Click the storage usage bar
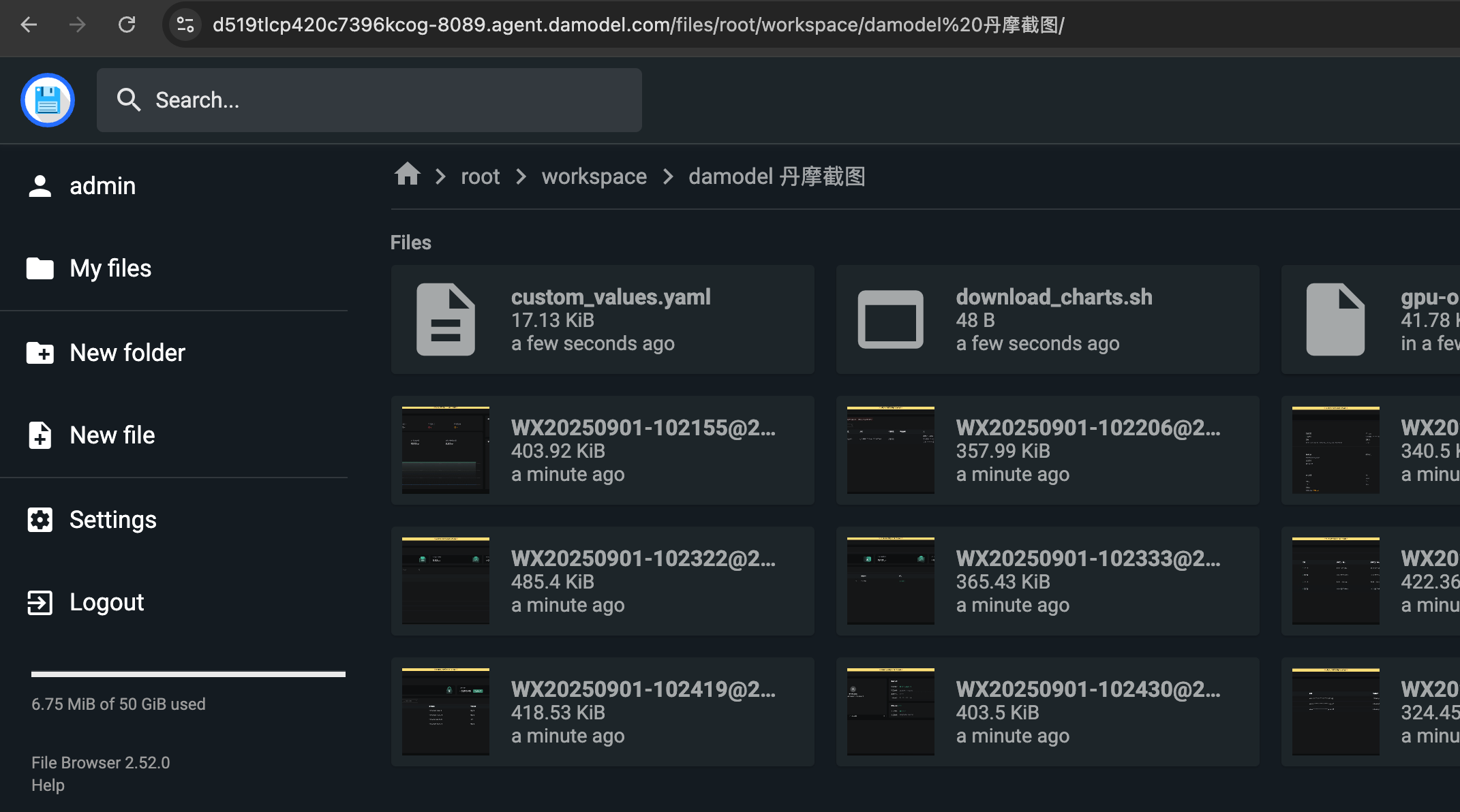 click(x=188, y=674)
